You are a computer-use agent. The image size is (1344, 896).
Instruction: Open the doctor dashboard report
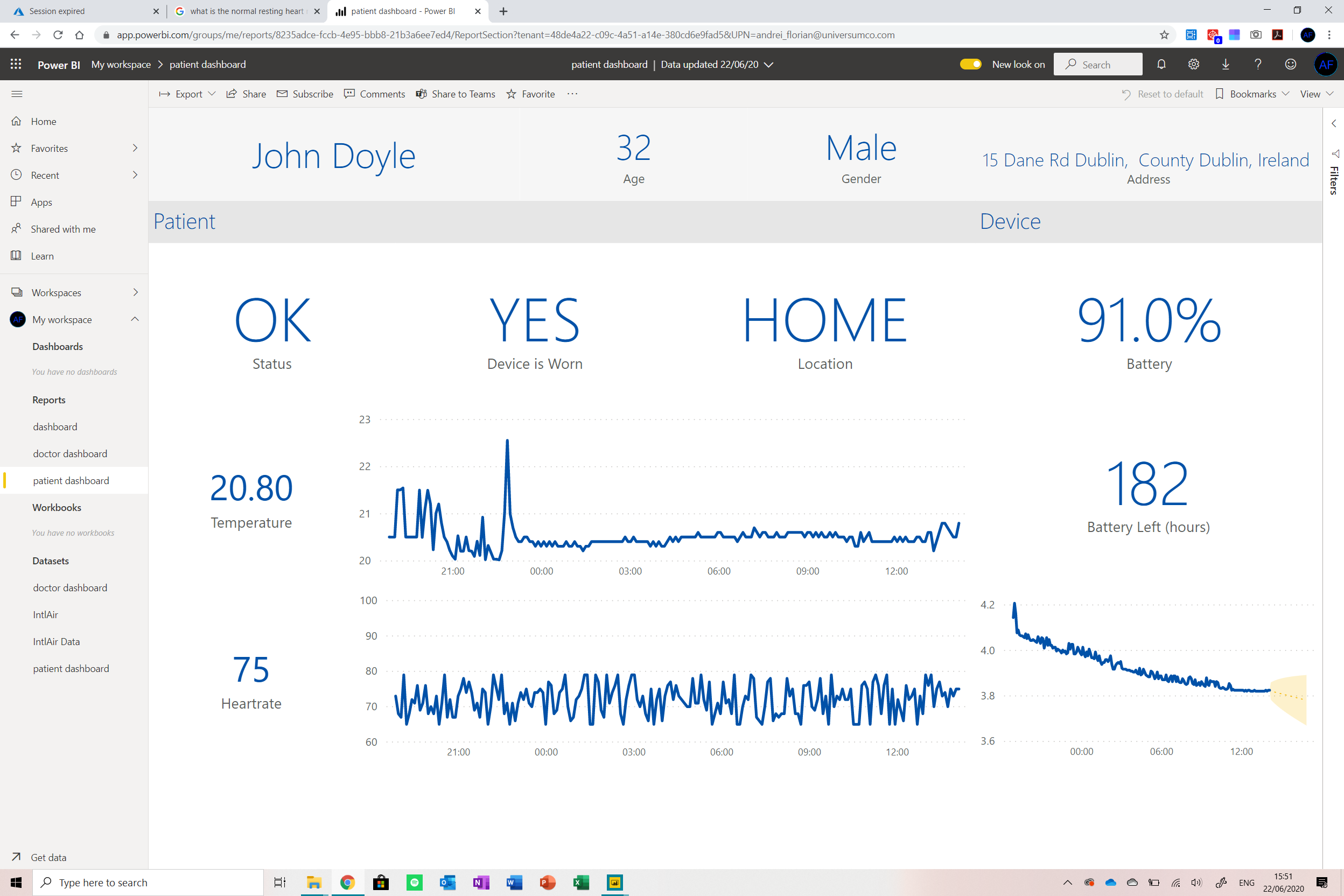pyautogui.click(x=69, y=454)
